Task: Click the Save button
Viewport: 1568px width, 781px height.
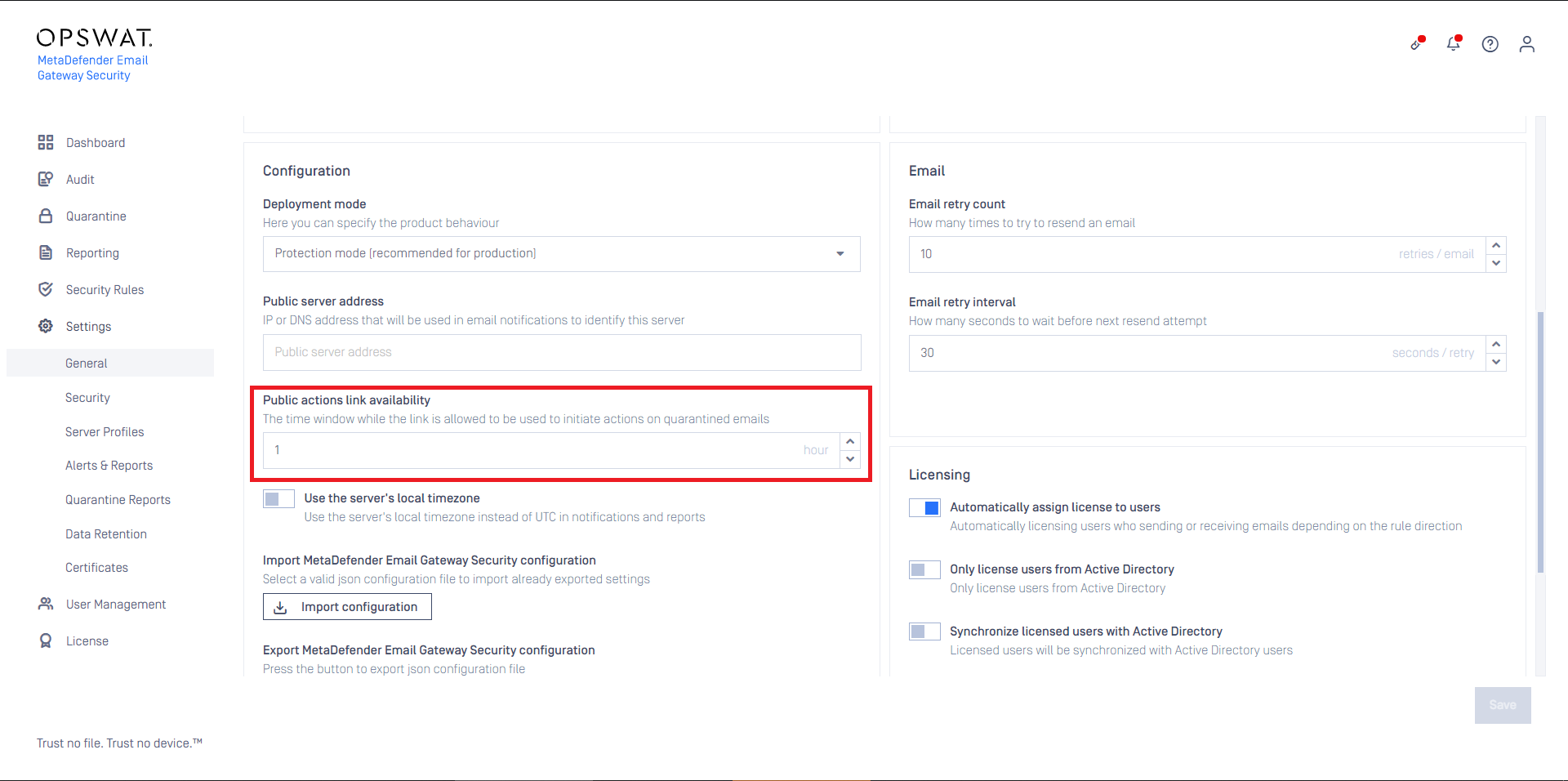Action: (x=1503, y=705)
